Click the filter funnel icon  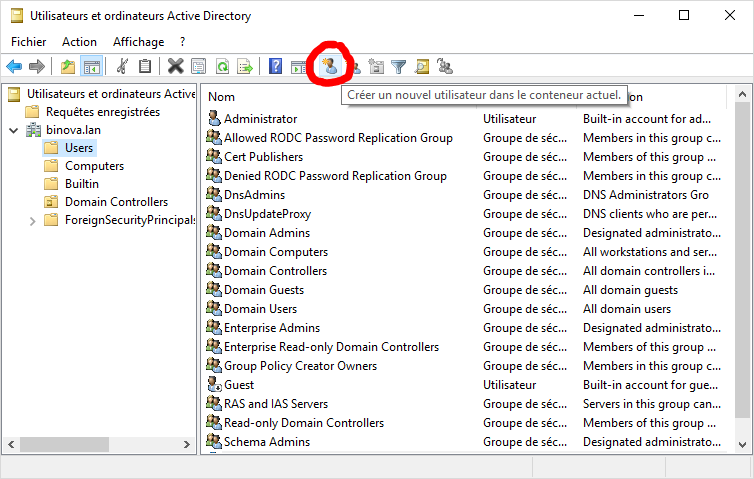point(399,67)
